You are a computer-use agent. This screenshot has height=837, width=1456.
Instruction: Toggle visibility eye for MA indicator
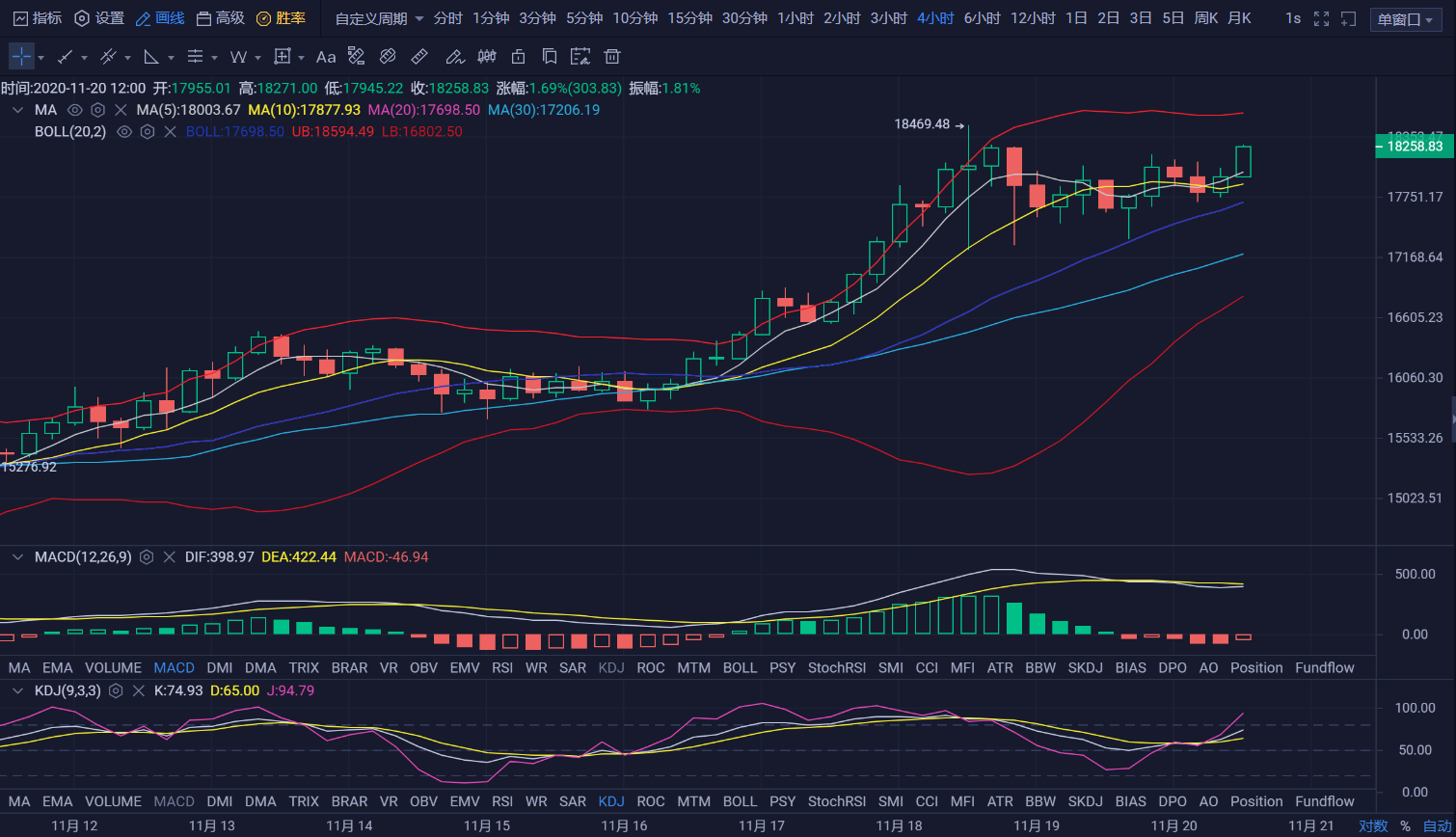(74, 110)
